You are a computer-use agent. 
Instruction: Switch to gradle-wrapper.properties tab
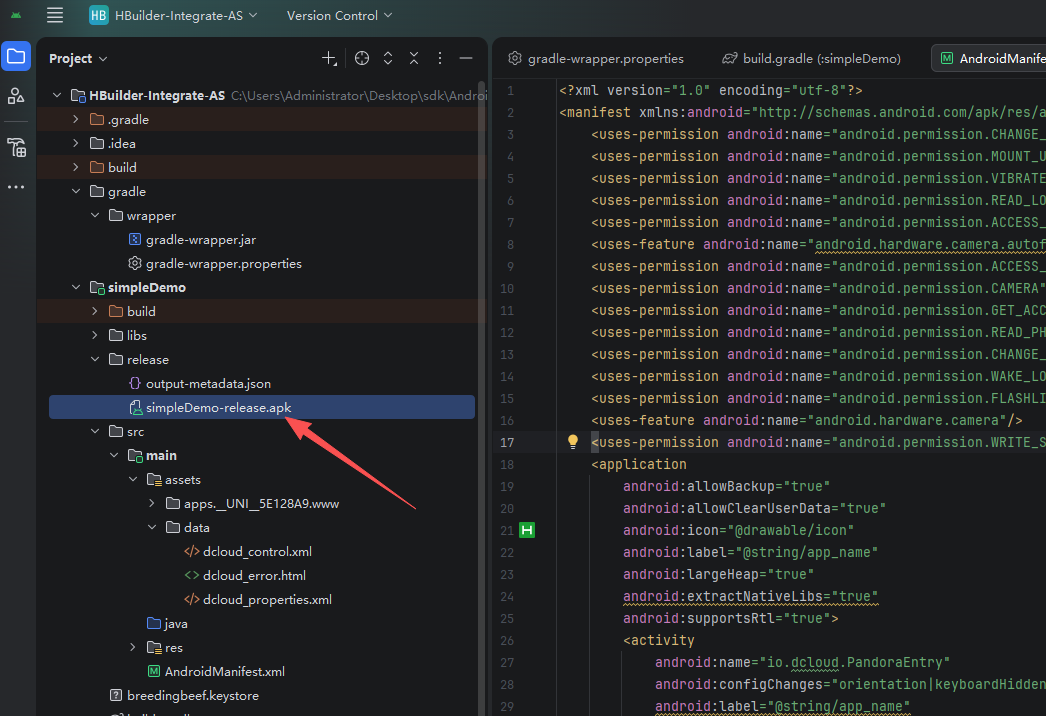click(x=596, y=59)
